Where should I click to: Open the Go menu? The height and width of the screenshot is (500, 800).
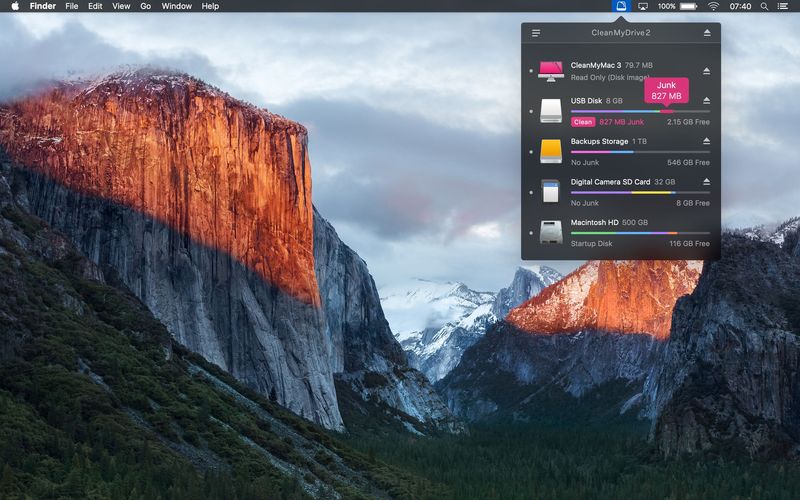(145, 6)
